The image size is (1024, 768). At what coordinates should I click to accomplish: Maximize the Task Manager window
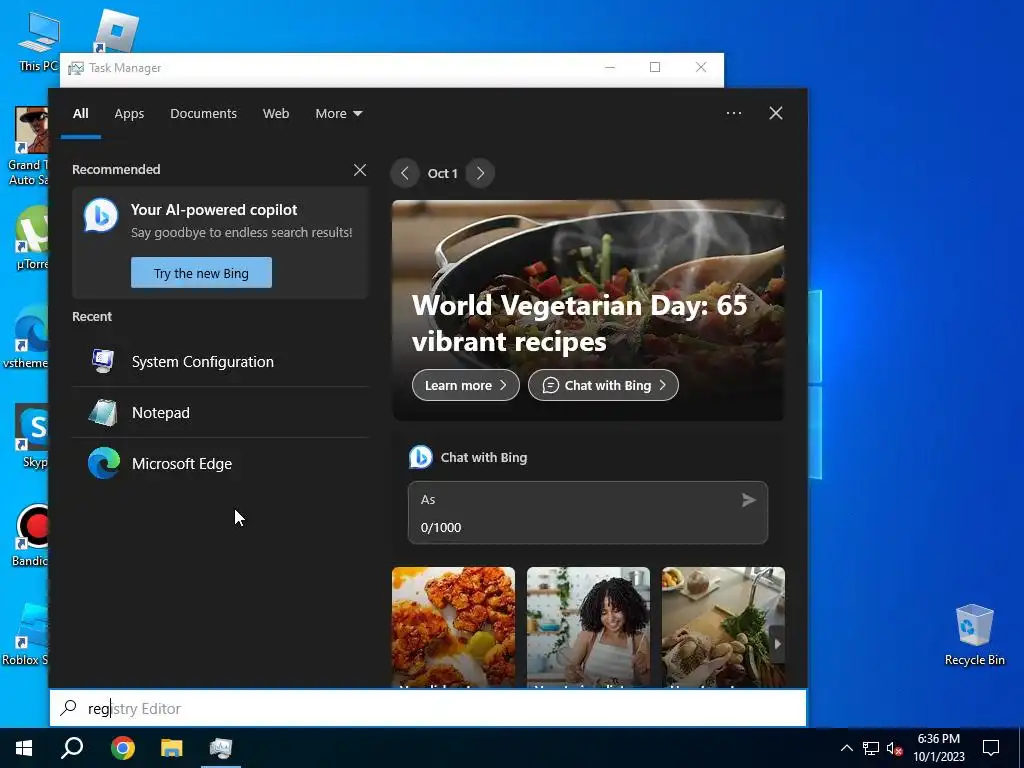[x=655, y=67]
